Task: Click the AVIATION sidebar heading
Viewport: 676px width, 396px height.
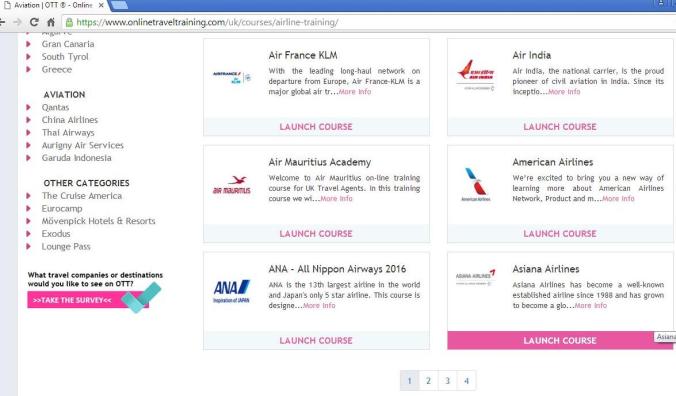Action: click(x=64, y=95)
